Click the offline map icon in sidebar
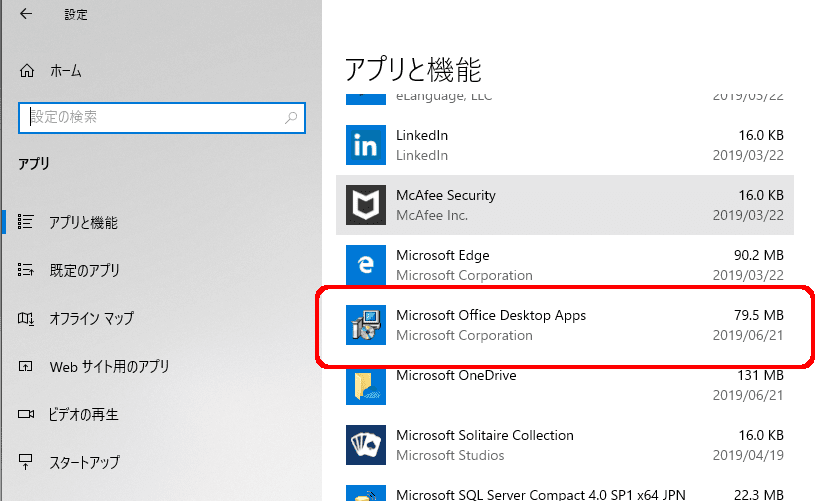 [x=25, y=318]
